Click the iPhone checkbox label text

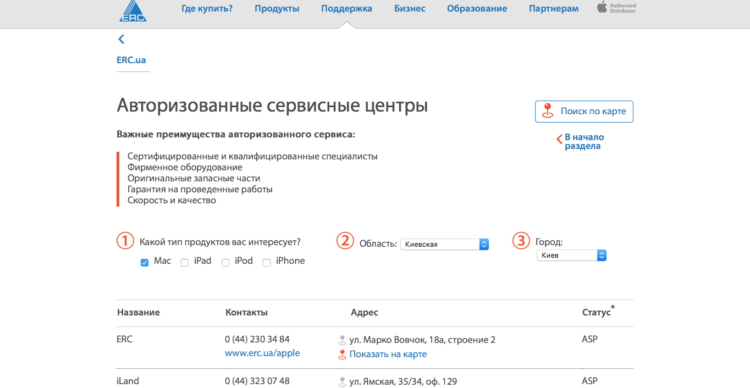point(290,261)
